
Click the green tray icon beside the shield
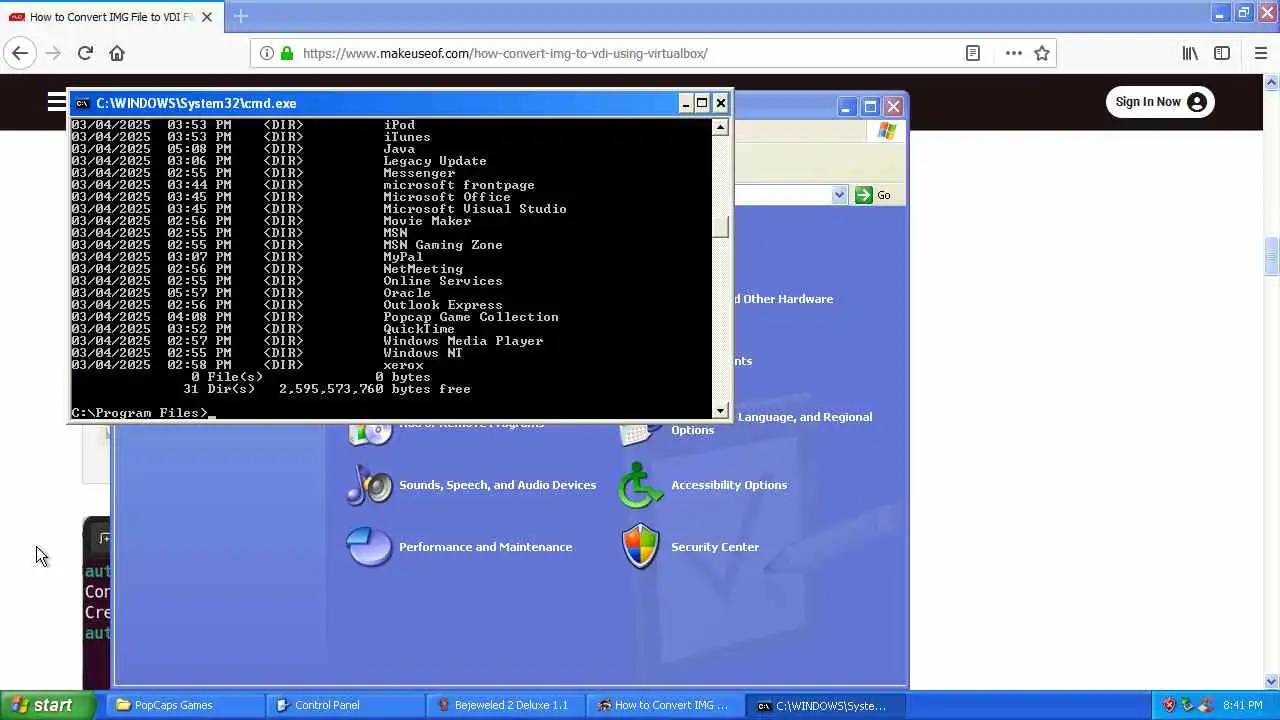[x=1186, y=705]
